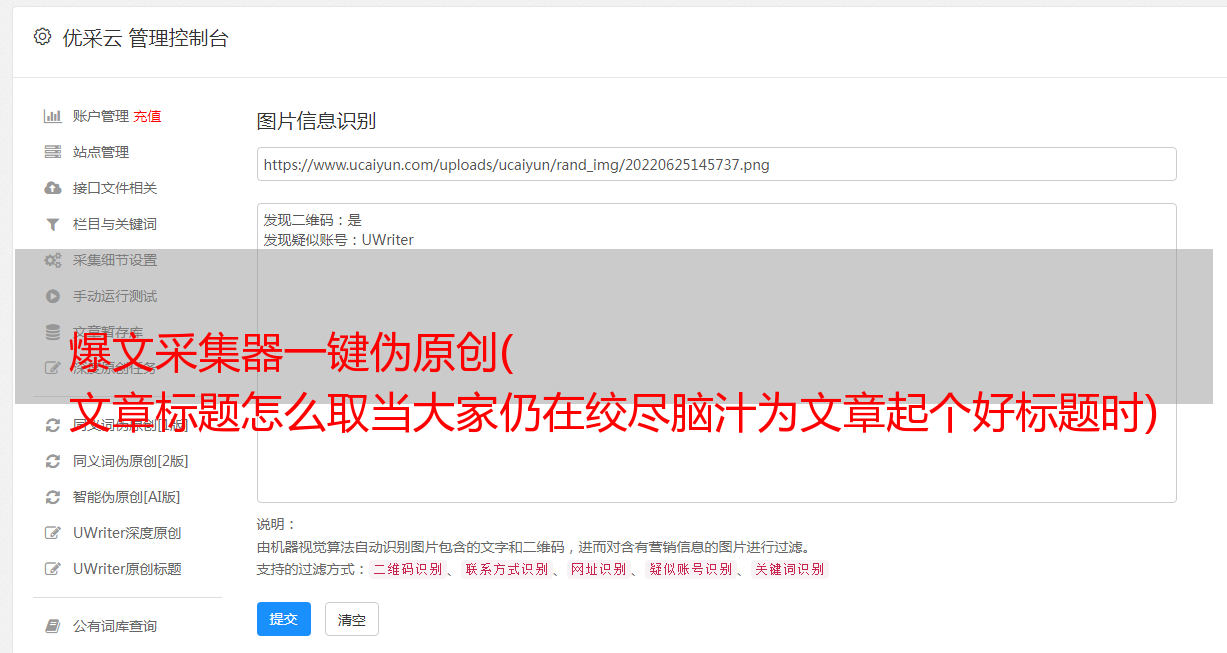Click the cogs icon for 采集细节设置
Viewport: 1227px width, 653px height.
tap(53, 260)
